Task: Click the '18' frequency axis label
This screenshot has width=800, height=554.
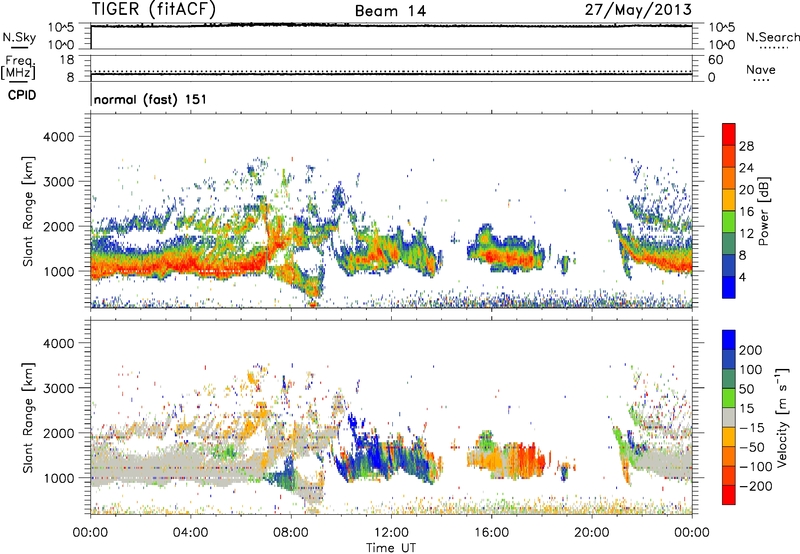Action: point(67,60)
